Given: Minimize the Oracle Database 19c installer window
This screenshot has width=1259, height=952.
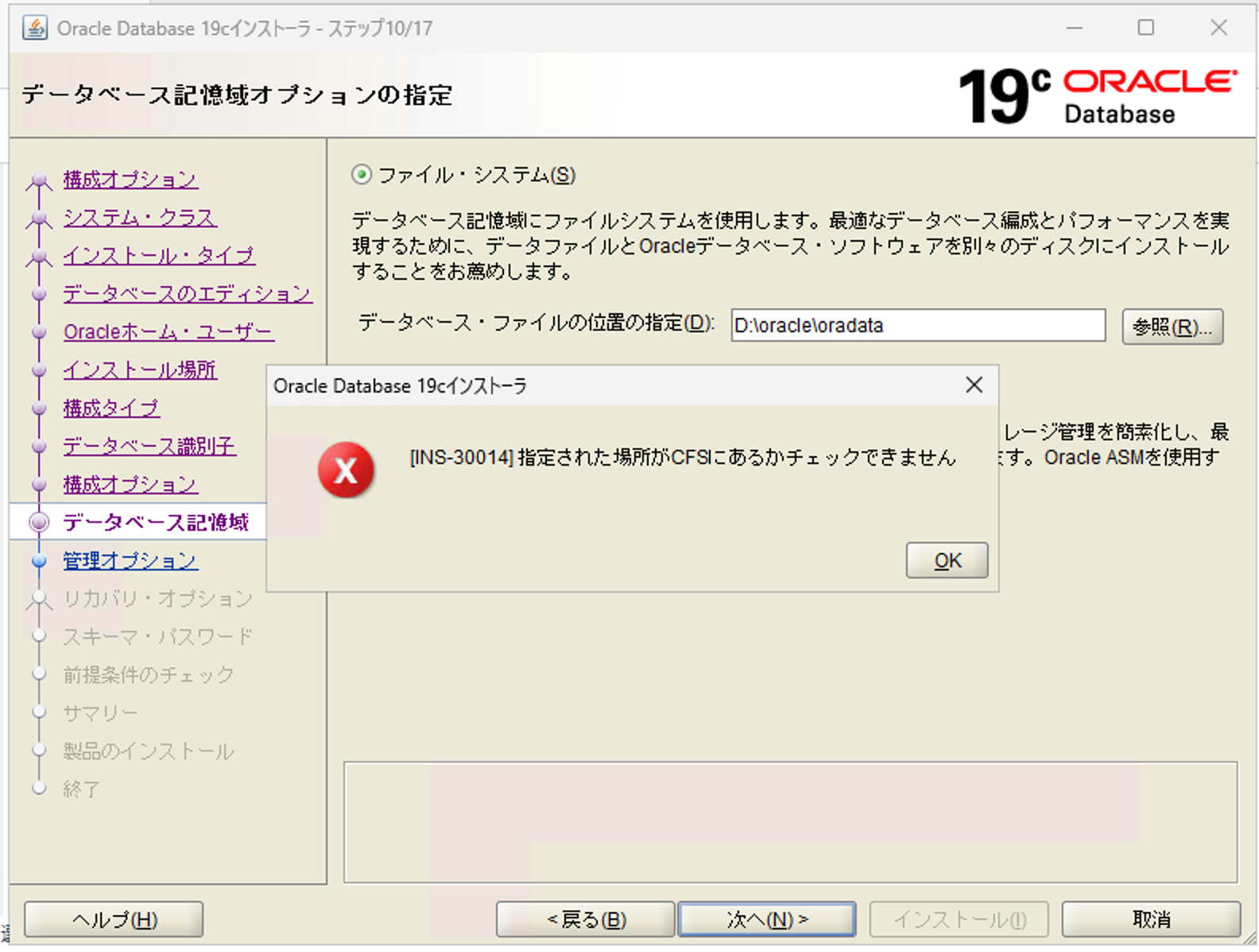Looking at the screenshot, I should [1075, 28].
